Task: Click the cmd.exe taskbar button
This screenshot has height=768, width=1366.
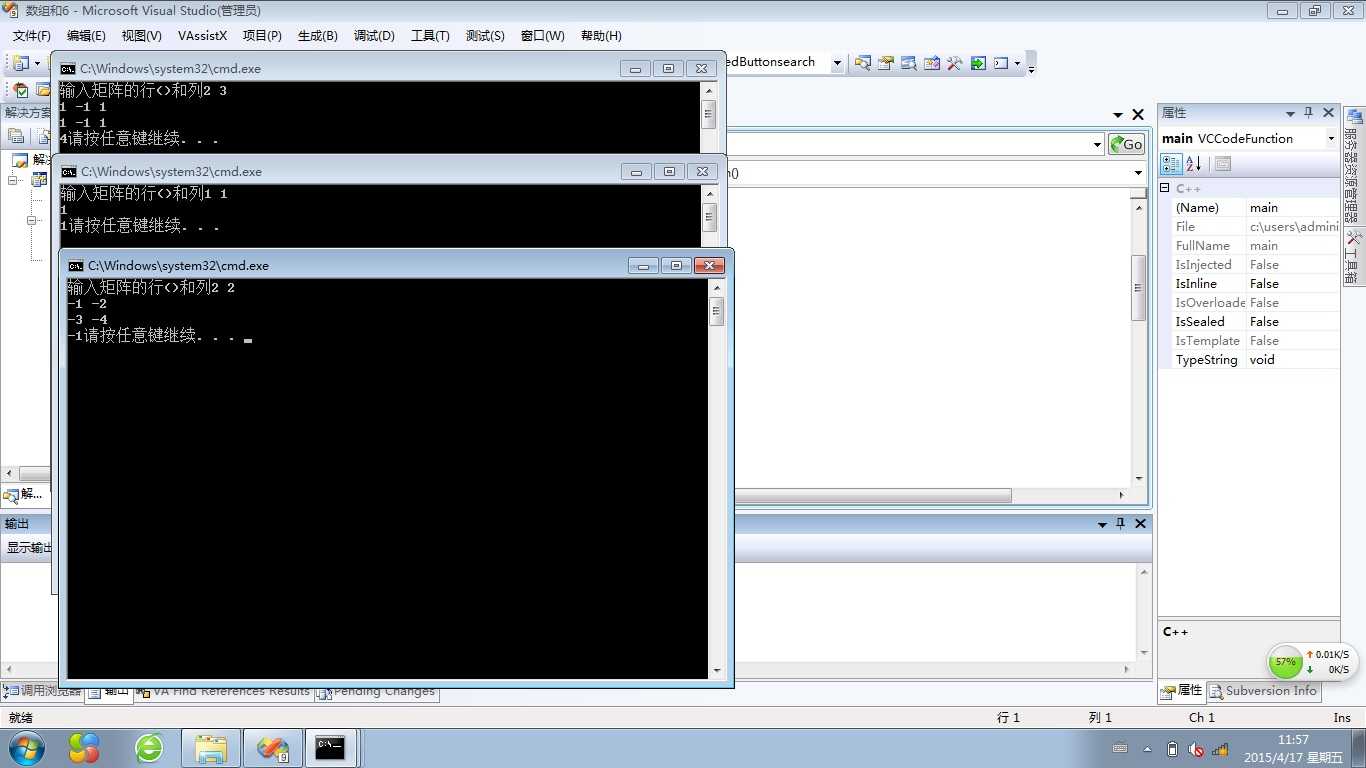Action: tap(331, 747)
